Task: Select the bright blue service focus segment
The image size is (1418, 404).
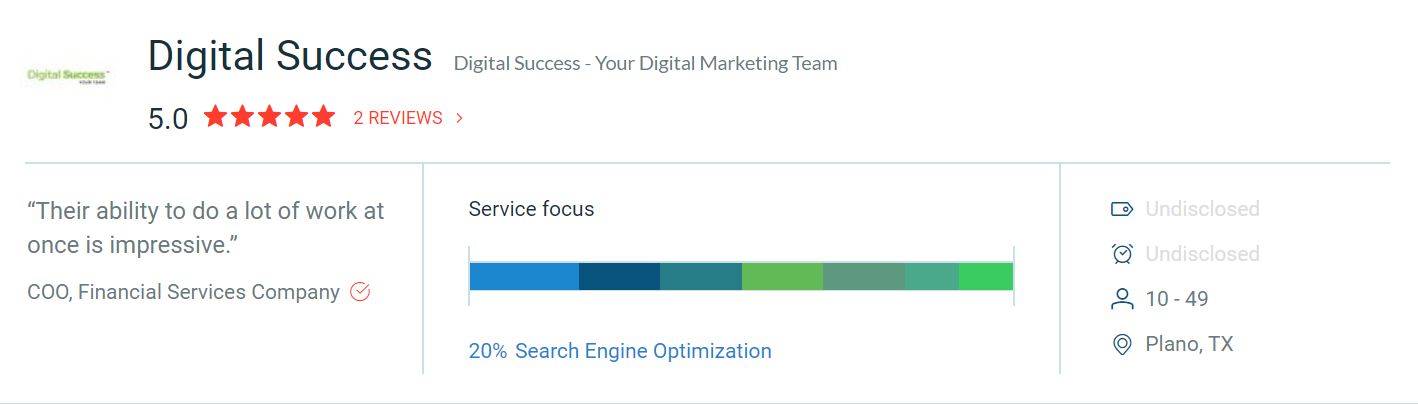Action: tap(524, 276)
